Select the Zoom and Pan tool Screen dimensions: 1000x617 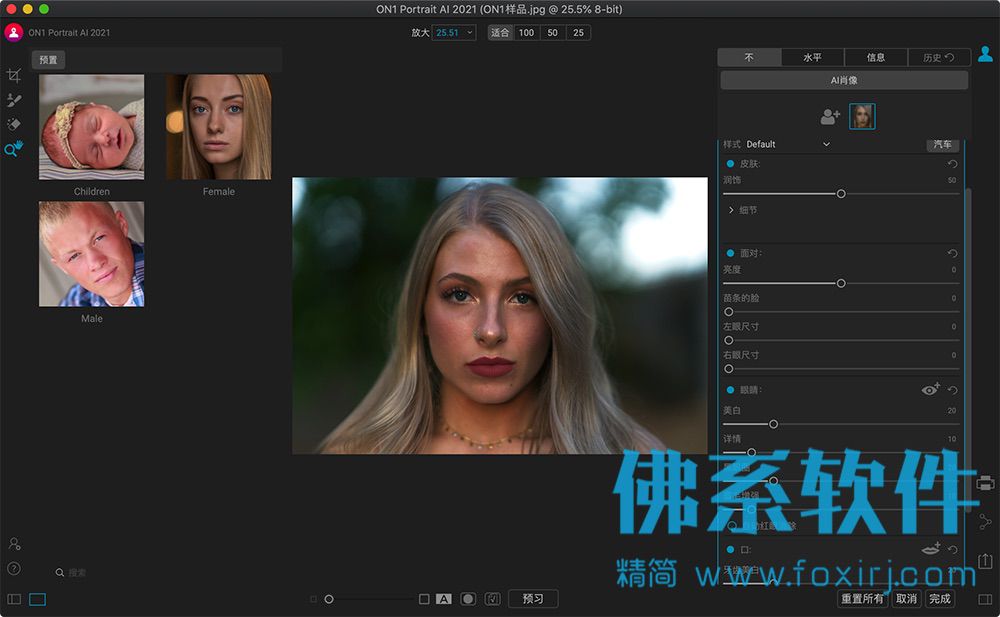[x=13, y=149]
